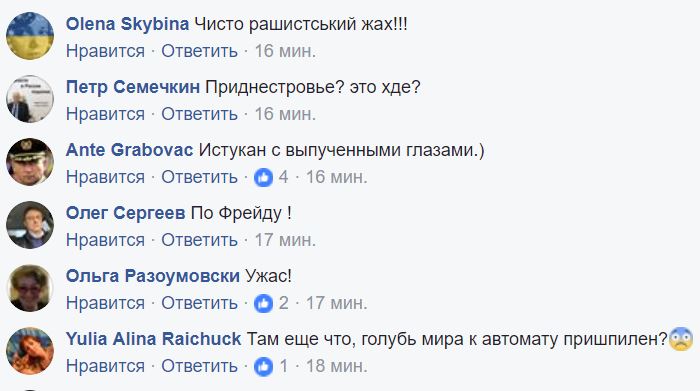Click the 17 мин. timestamp on Олег Сергеев's comment
The height and width of the screenshot is (391, 700).
pos(285,240)
